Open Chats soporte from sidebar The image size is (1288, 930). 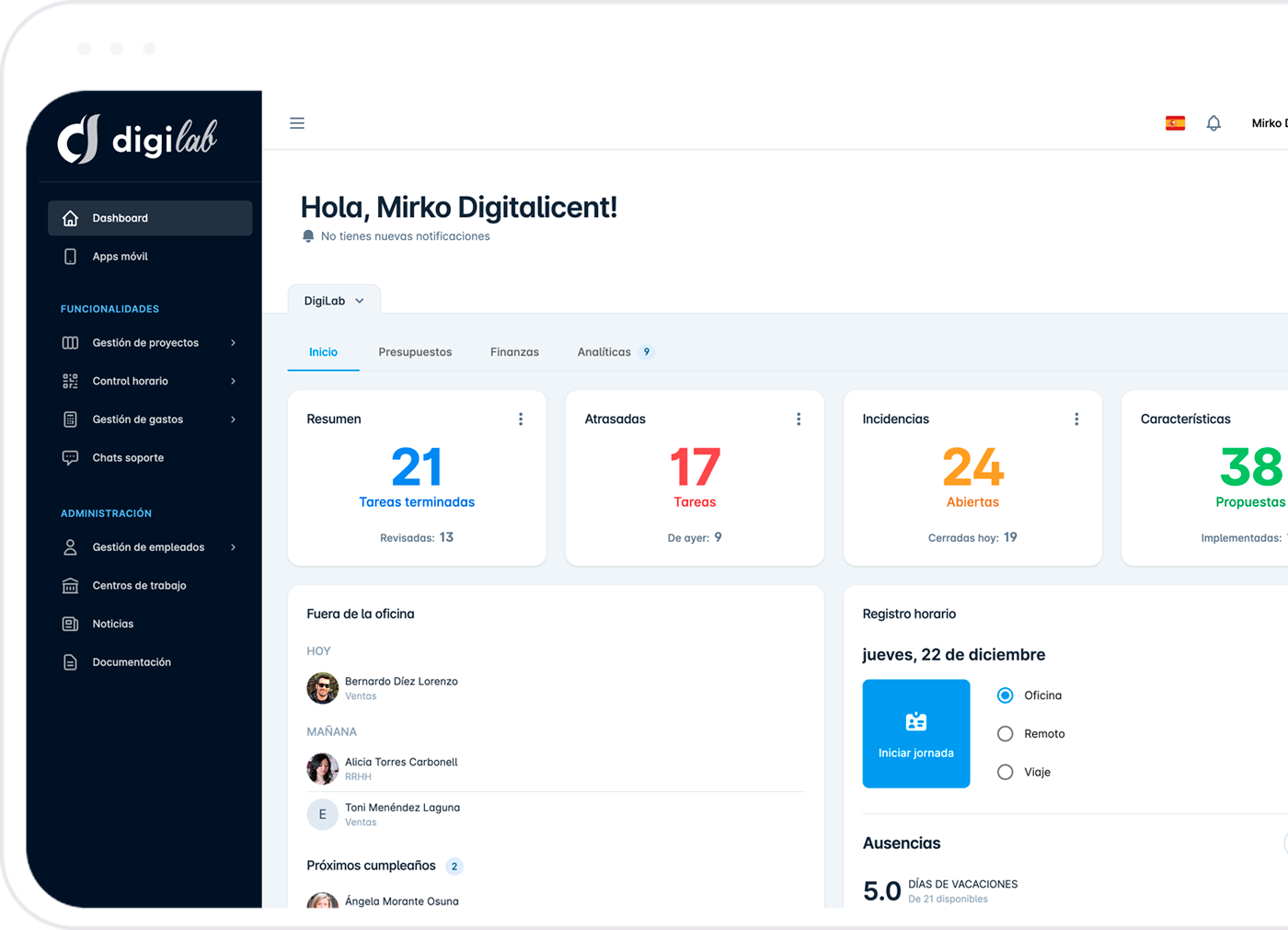128,458
